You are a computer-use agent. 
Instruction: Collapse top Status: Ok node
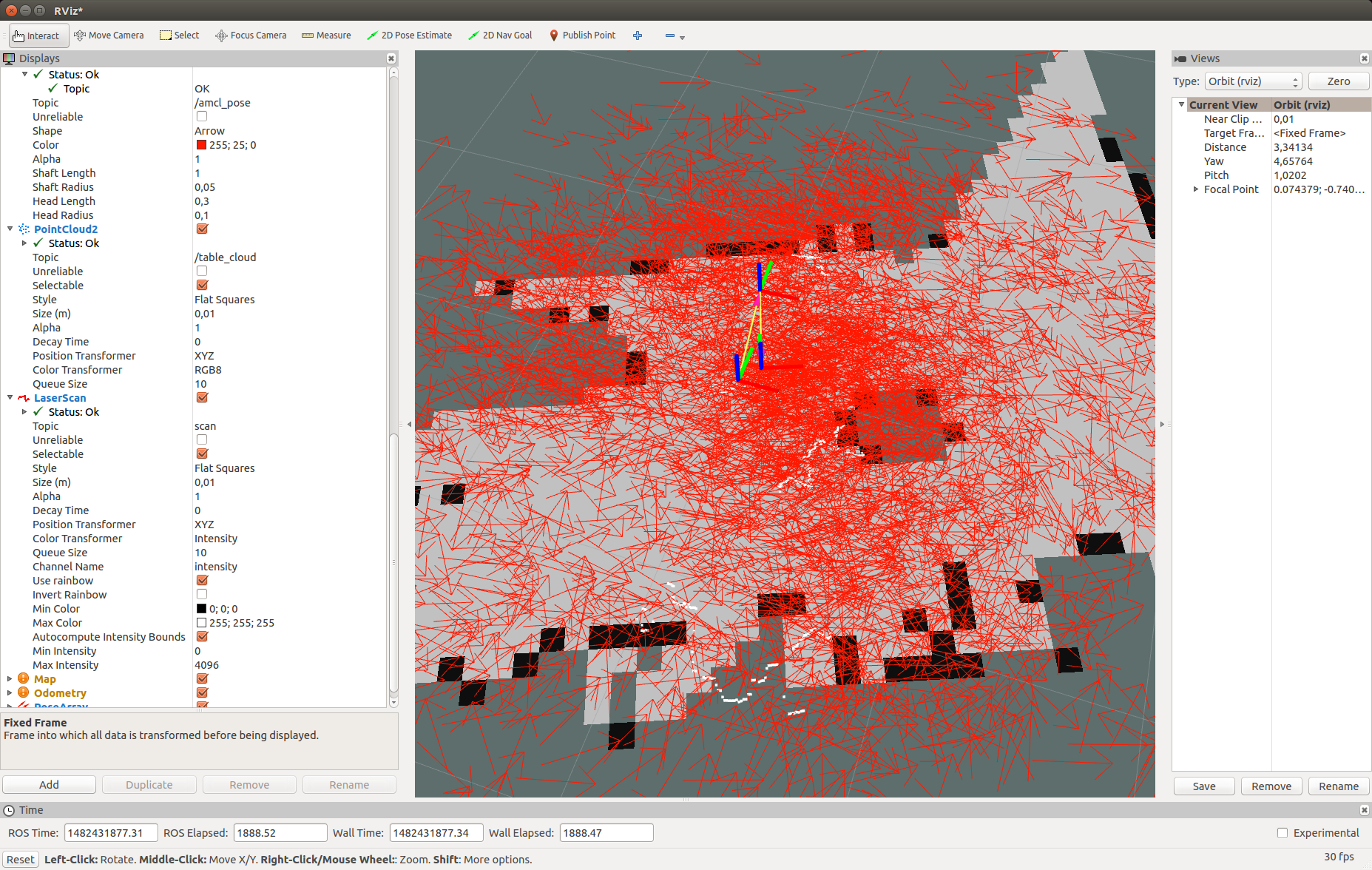pos(24,75)
